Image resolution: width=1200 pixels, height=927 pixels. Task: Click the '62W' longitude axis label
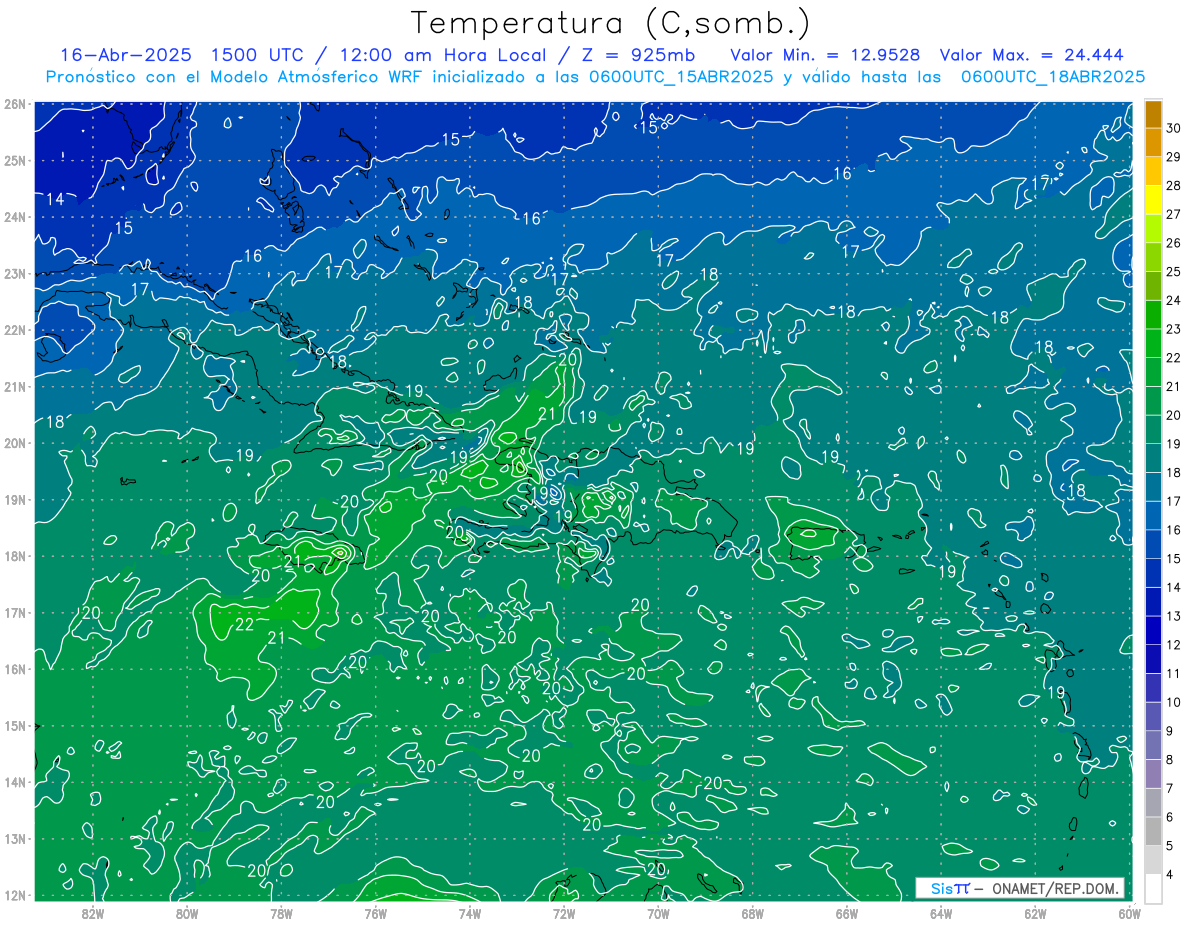pos(1035,912)
